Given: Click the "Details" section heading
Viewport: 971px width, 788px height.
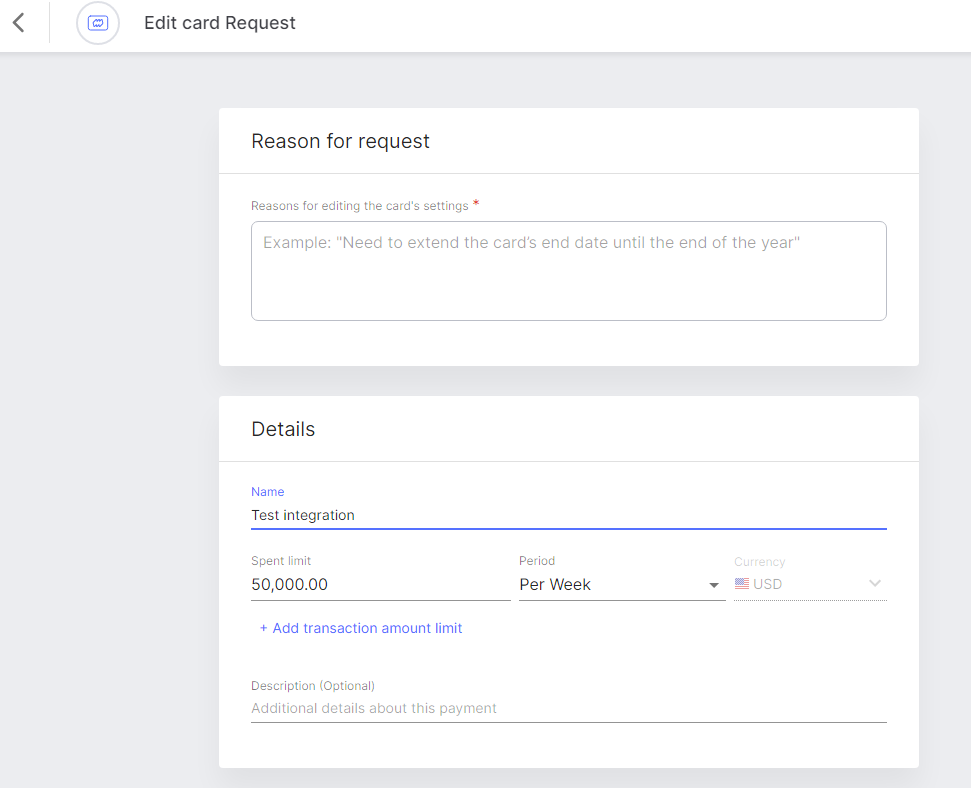Looking at the screenshot, I should point(283,429).
